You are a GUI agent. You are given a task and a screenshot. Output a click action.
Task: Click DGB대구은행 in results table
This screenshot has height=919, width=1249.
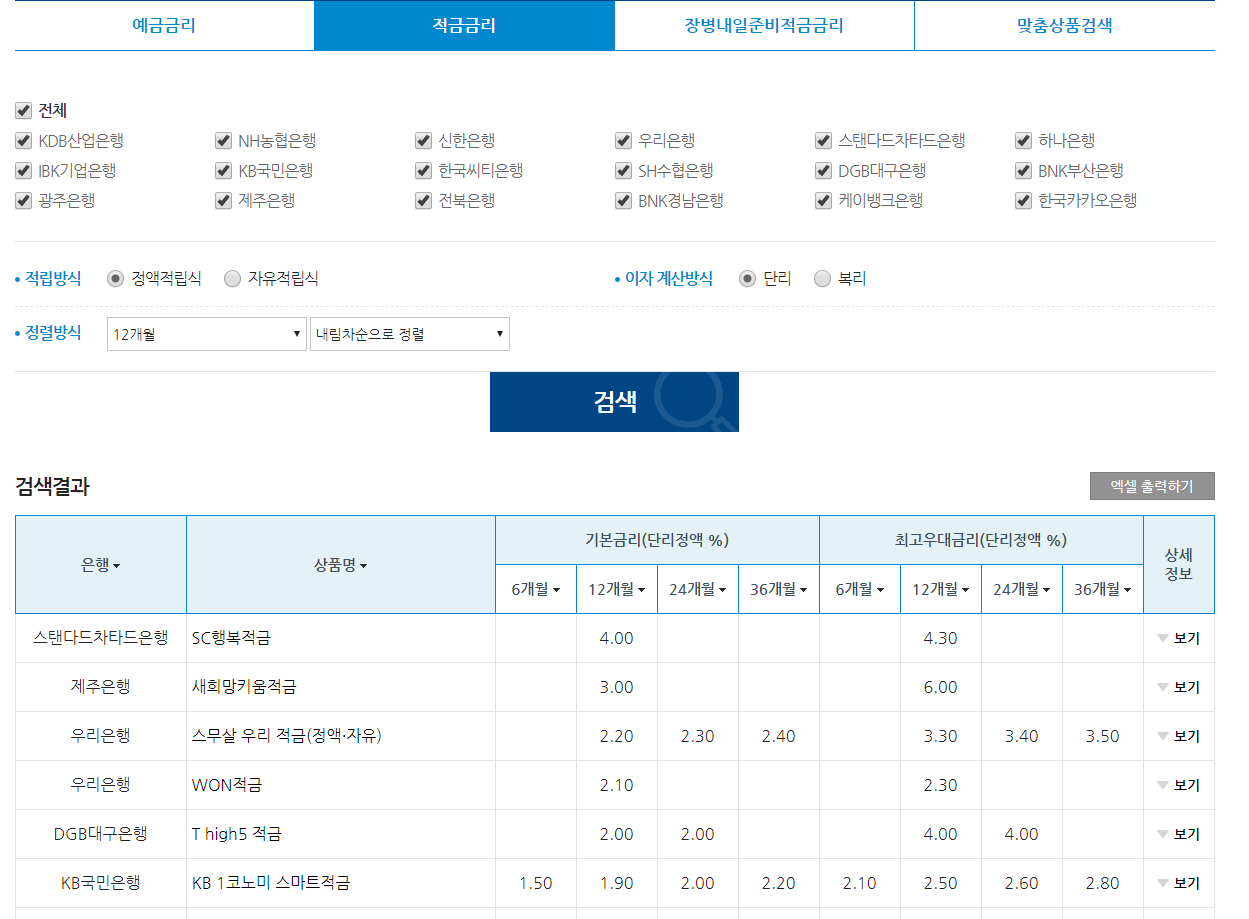[x=101, y=833]
